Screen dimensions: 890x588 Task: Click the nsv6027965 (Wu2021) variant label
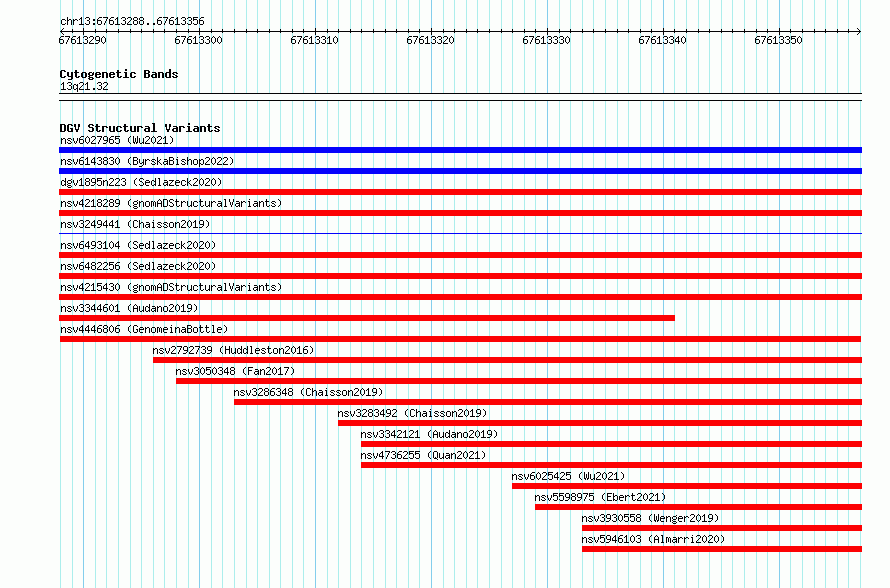pos(117,140)
